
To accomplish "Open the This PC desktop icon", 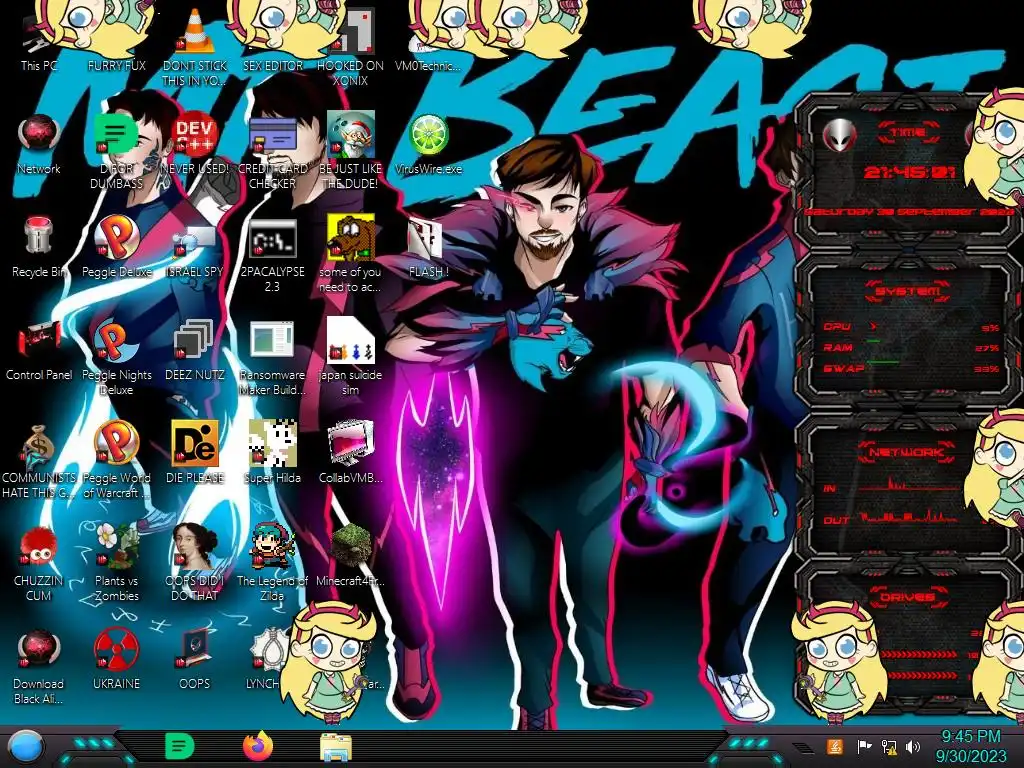I will pyautogui.click(x=39, y=41).
